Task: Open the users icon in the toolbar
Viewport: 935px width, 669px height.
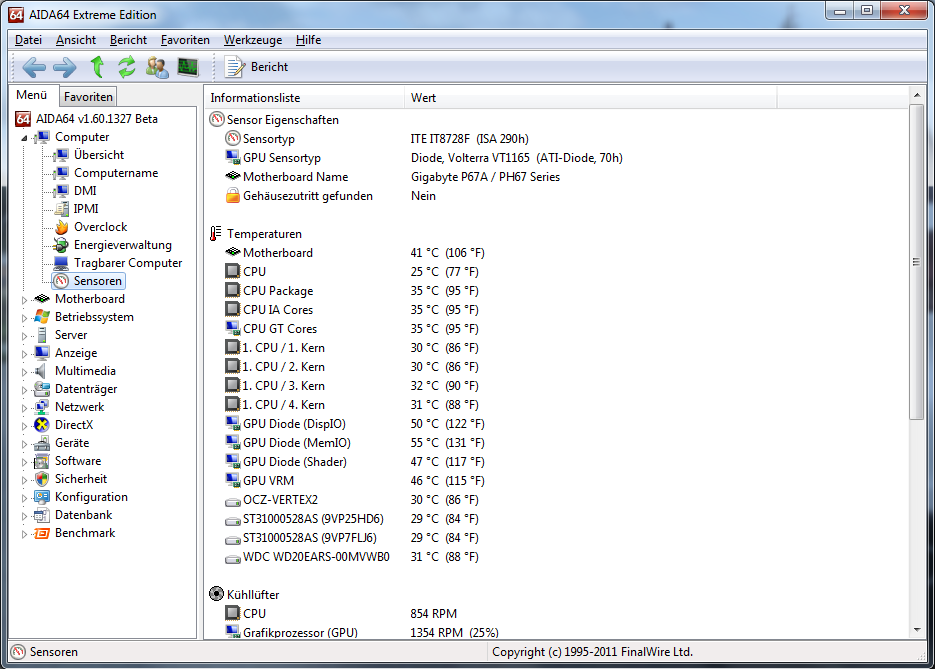Action: point(157,67)
